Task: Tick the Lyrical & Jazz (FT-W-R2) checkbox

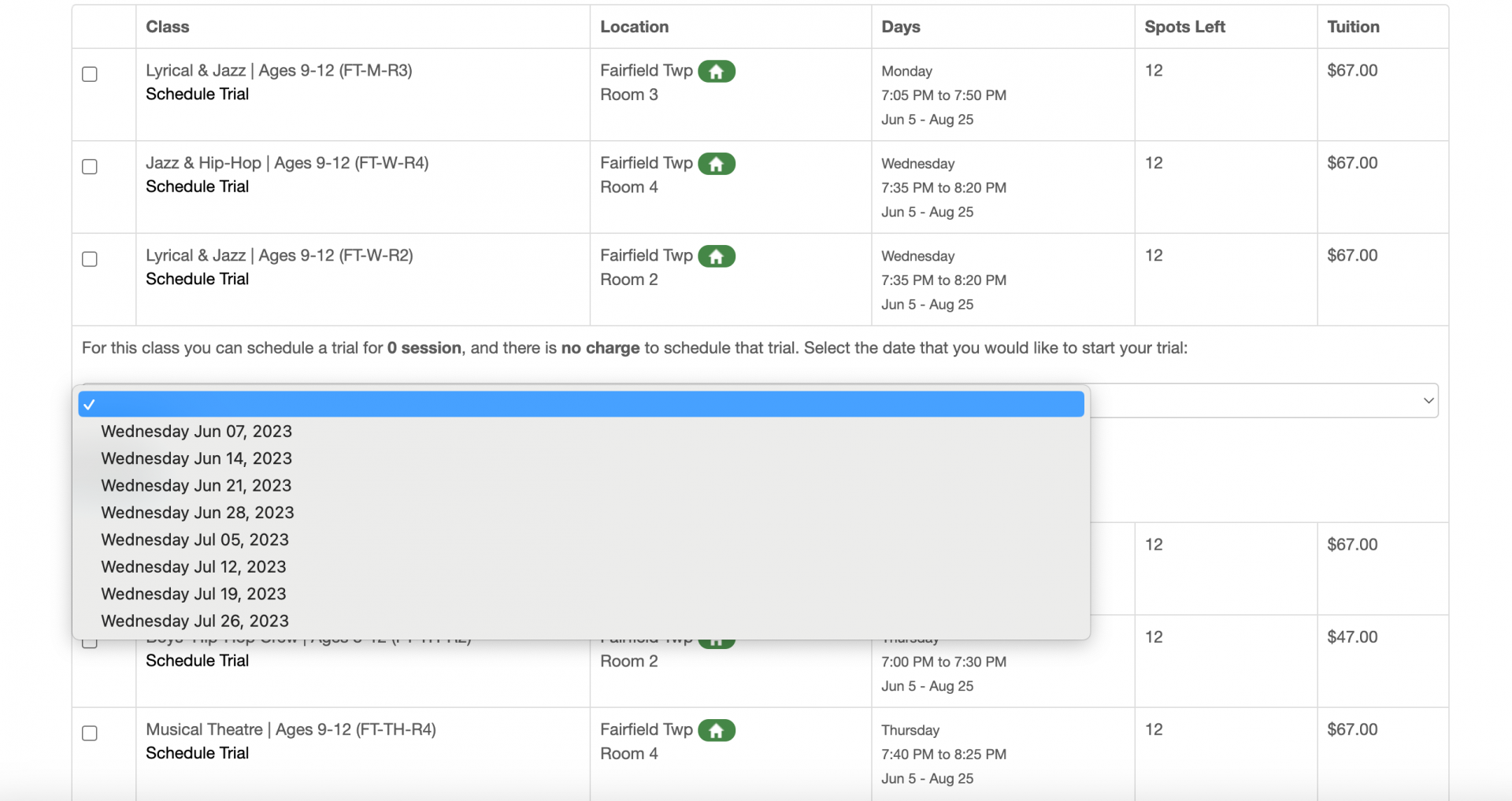Action: (90, 259)
